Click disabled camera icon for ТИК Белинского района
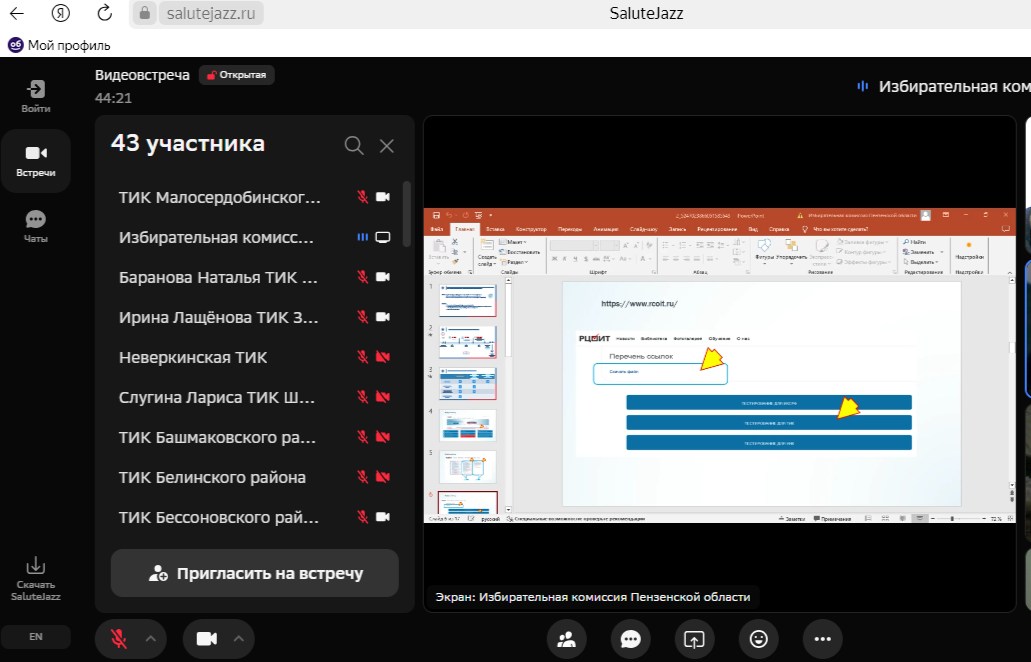 (x=383, y=477)
